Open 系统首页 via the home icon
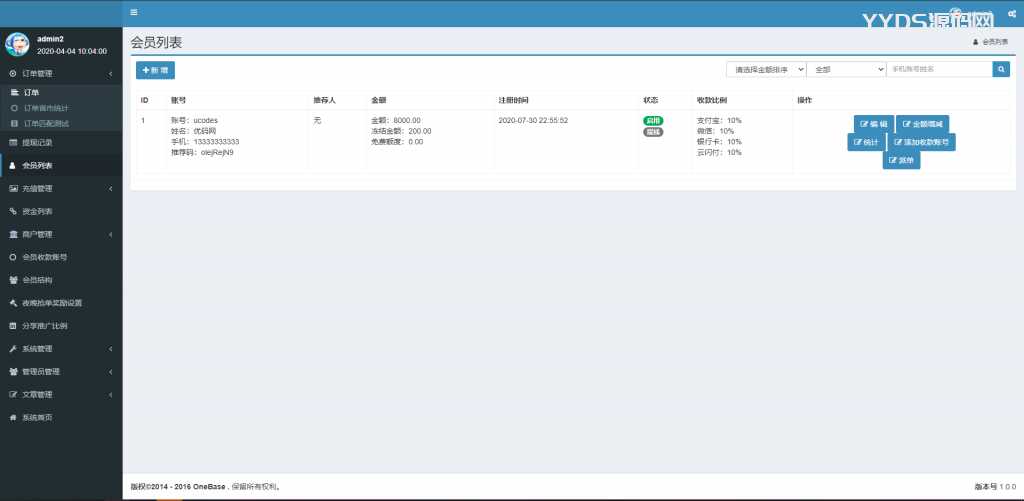Viewport: 1024px width, 501px height. (x=13, y=417)
